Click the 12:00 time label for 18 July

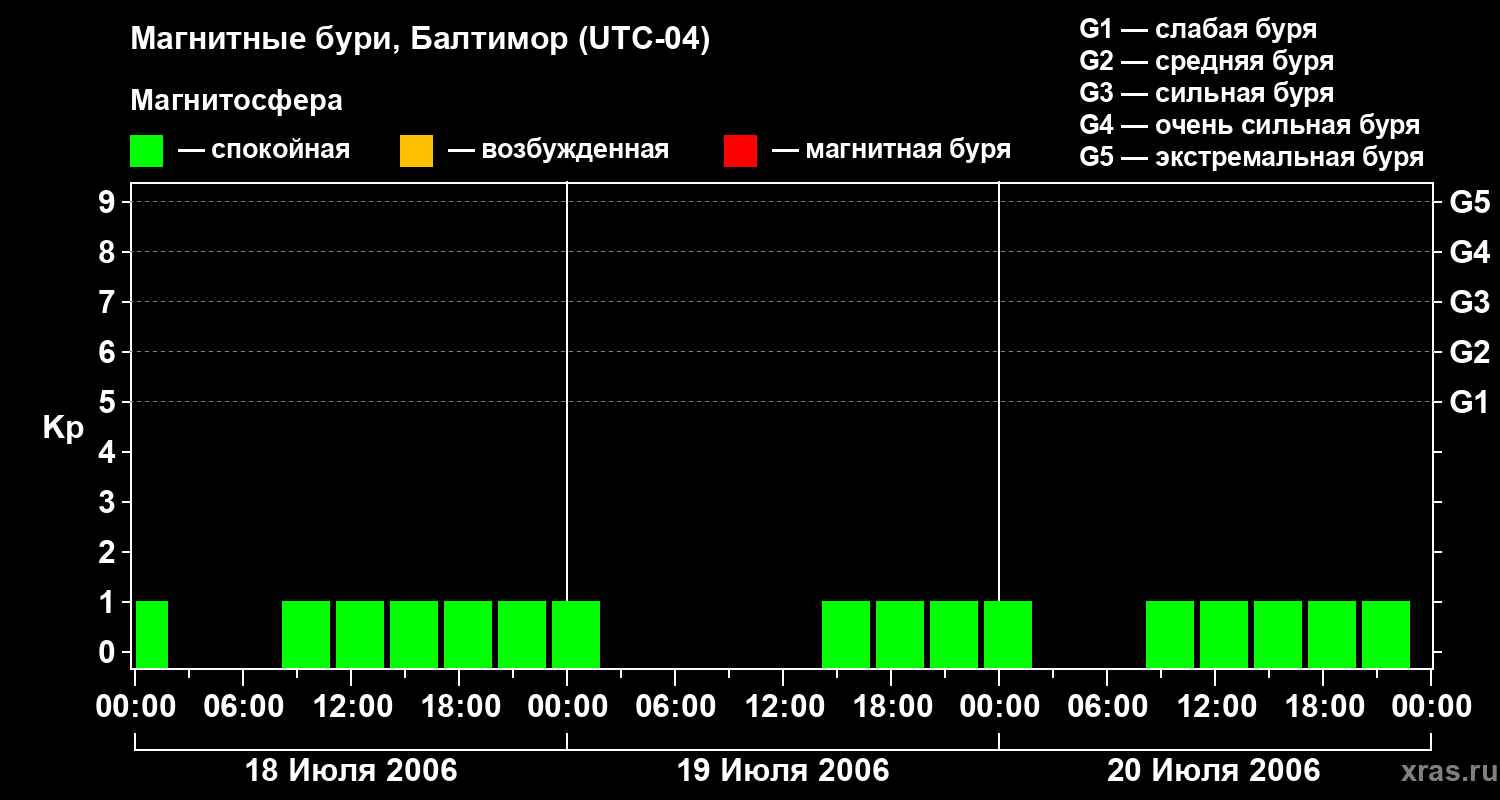point(351,707)
